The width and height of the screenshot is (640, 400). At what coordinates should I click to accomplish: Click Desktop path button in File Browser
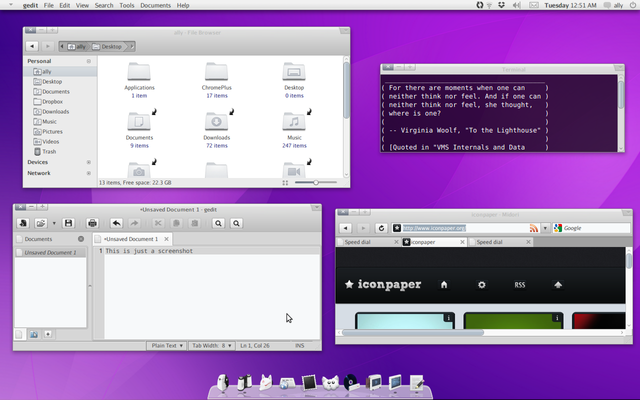[107, 47]
